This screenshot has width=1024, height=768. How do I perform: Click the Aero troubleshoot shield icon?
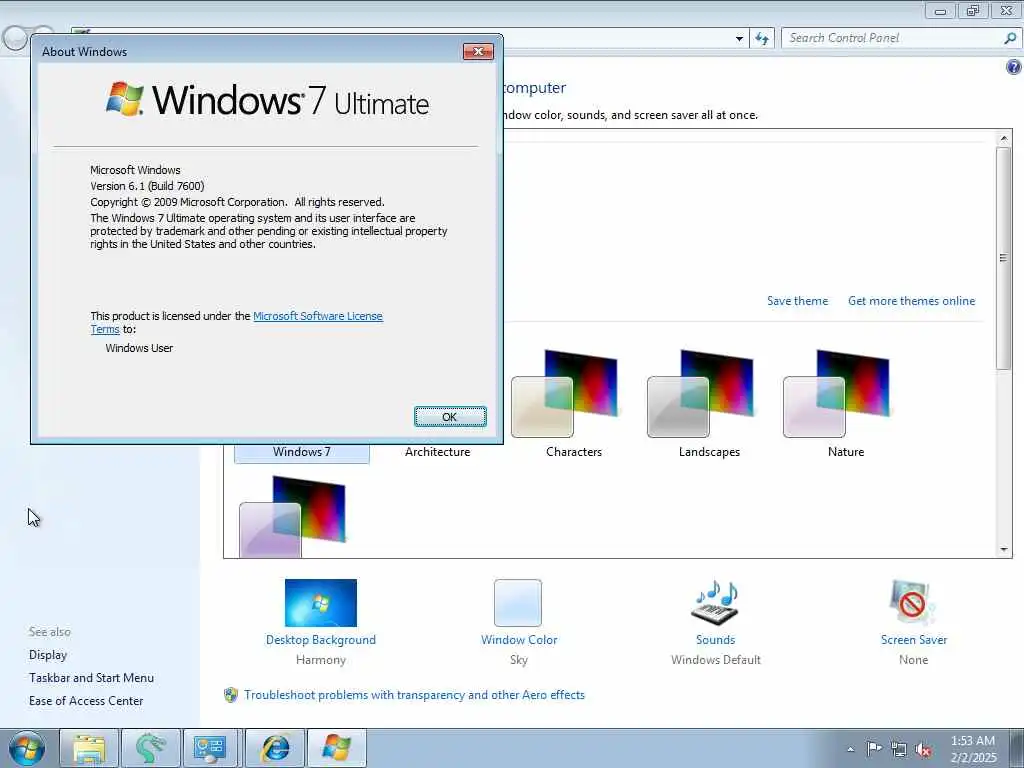(231, 695)
